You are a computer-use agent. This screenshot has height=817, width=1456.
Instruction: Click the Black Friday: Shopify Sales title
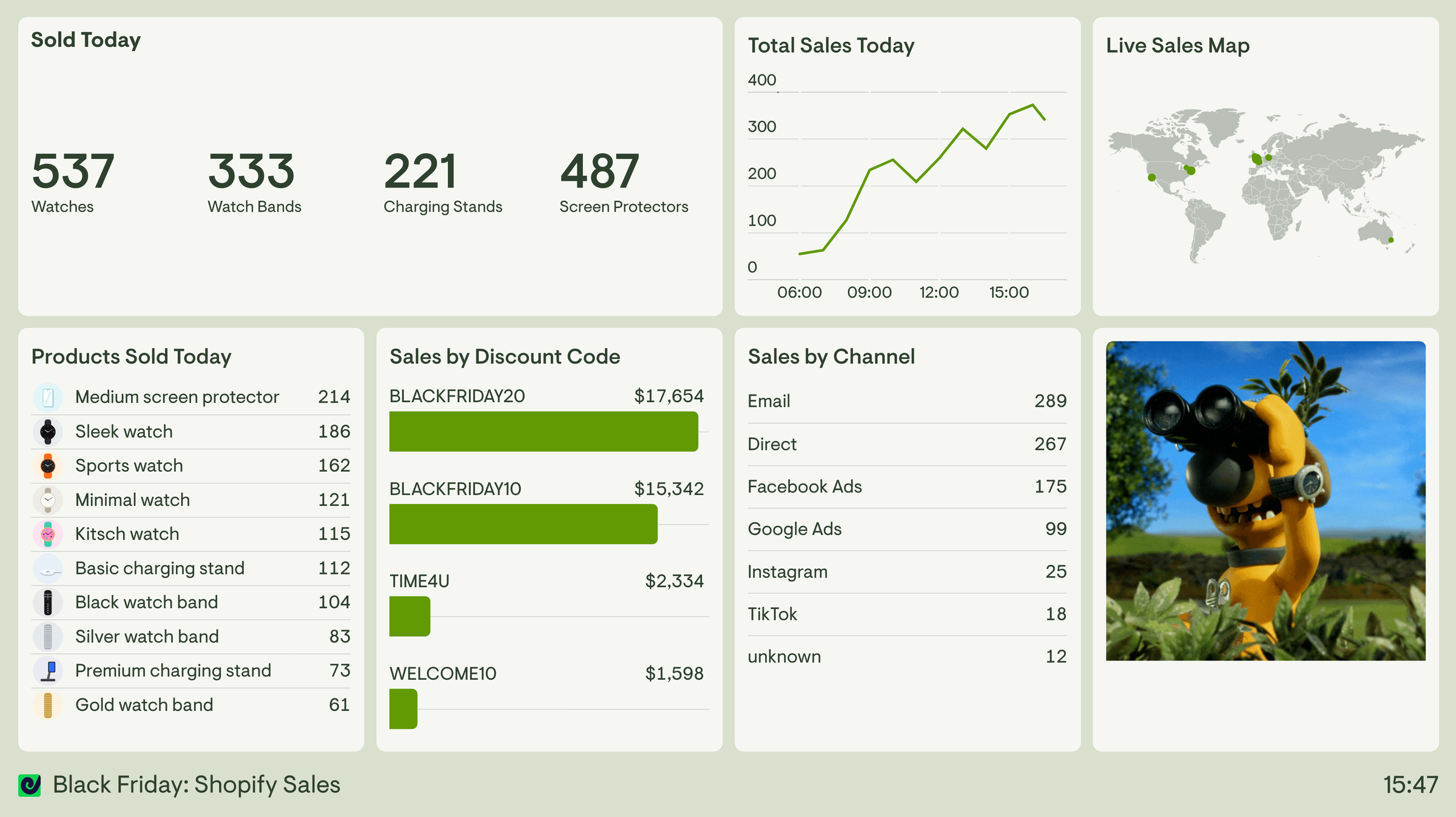point(197,785)
